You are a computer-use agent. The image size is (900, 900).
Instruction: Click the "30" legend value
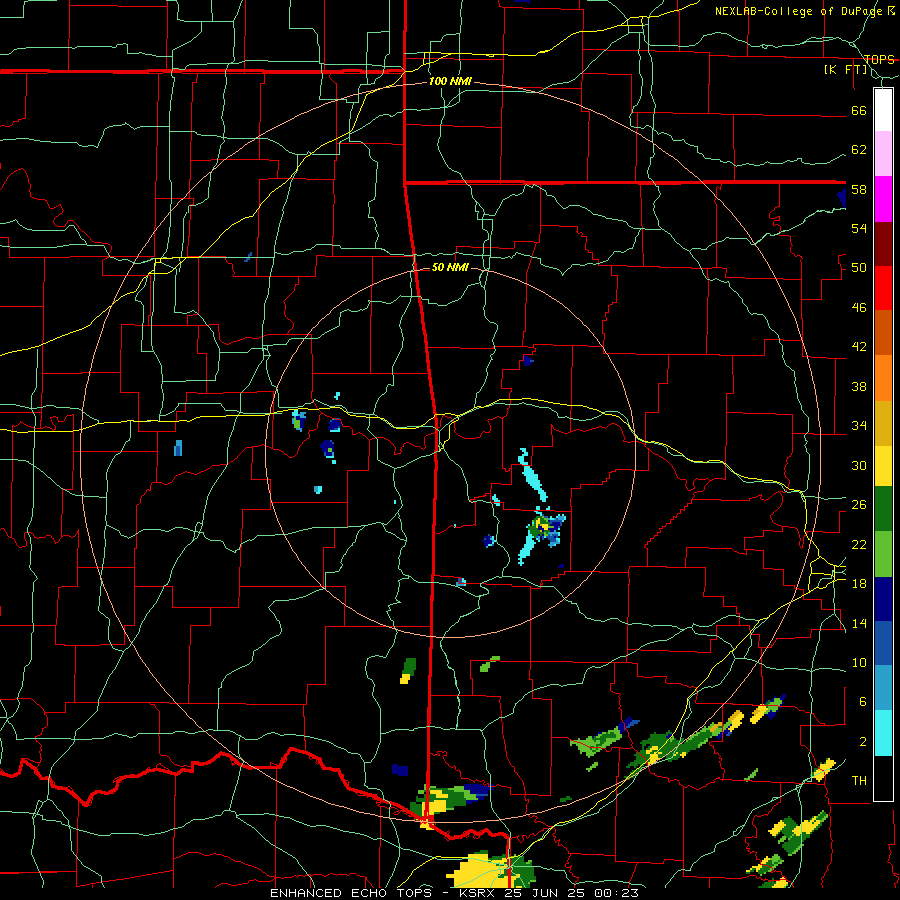click(x=859, y=465)
